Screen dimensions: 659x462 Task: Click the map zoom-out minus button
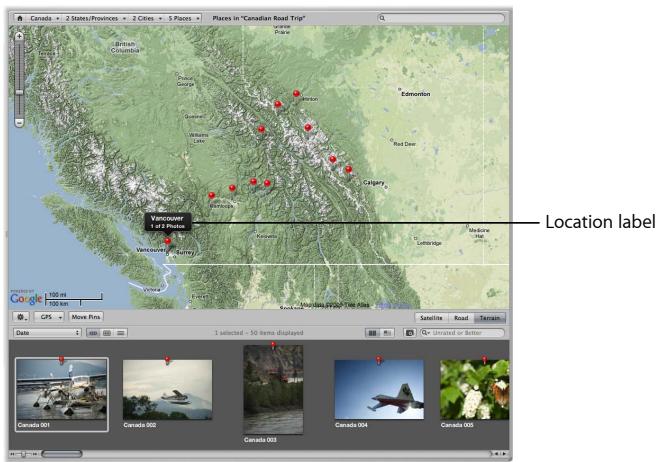[19, 122]
